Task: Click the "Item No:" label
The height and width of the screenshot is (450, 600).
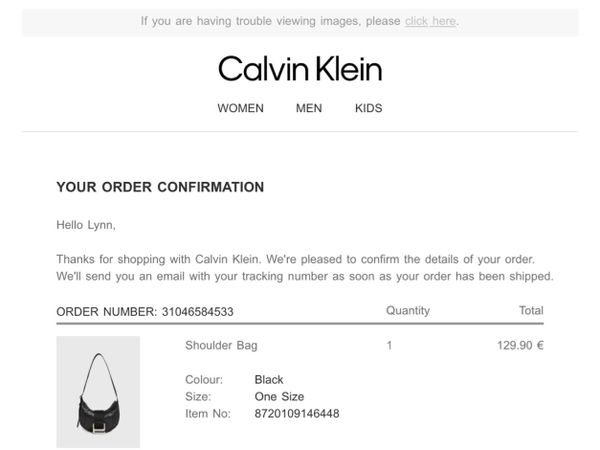Action: pyautogui.click(x=208, y=413)
